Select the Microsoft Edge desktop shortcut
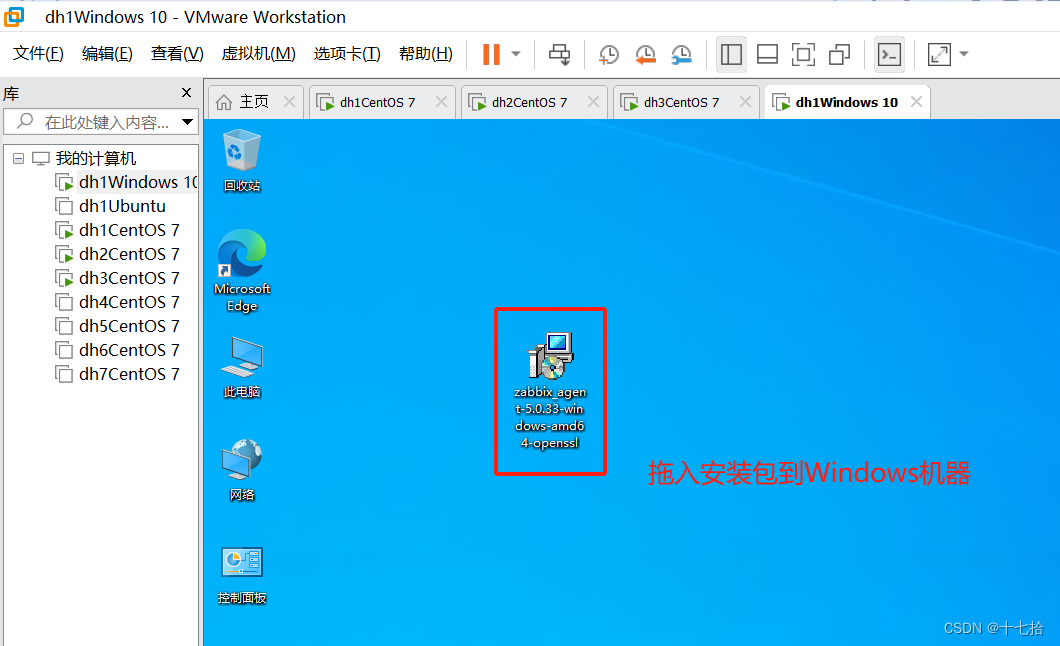1060x646 pixels. point(242,271)
